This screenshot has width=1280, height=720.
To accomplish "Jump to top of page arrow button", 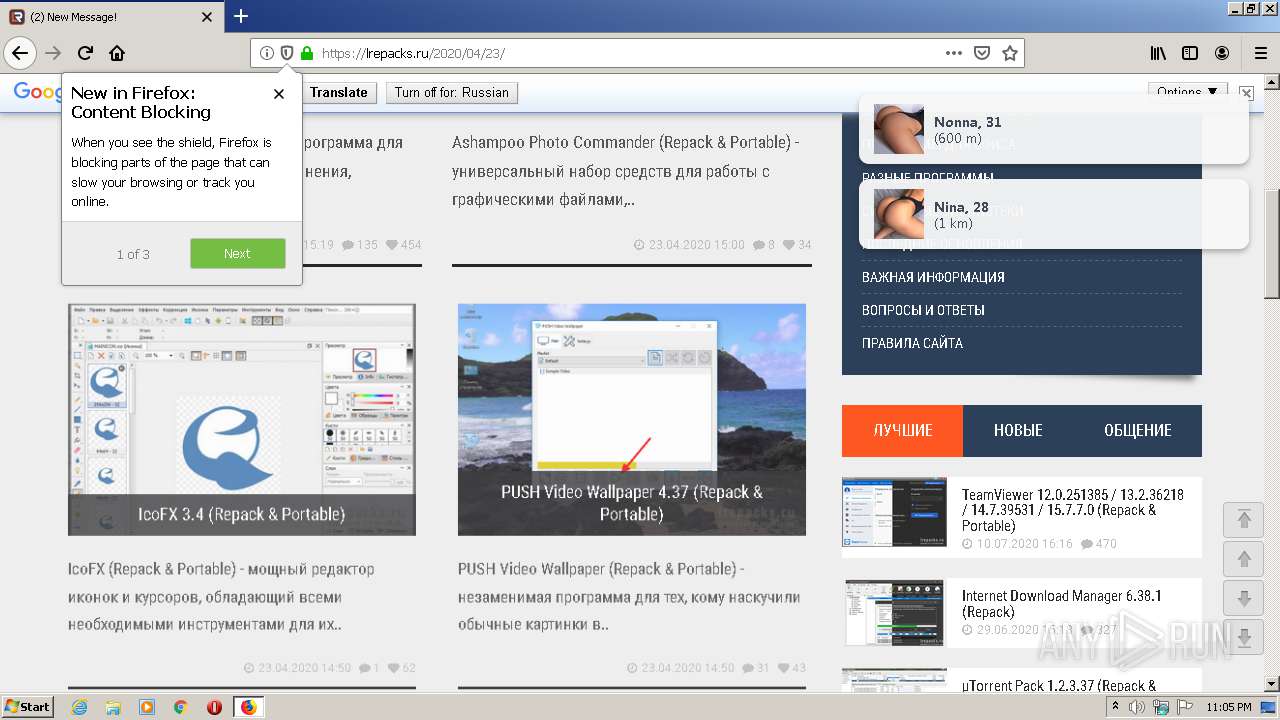I will tap(1244, 519).
